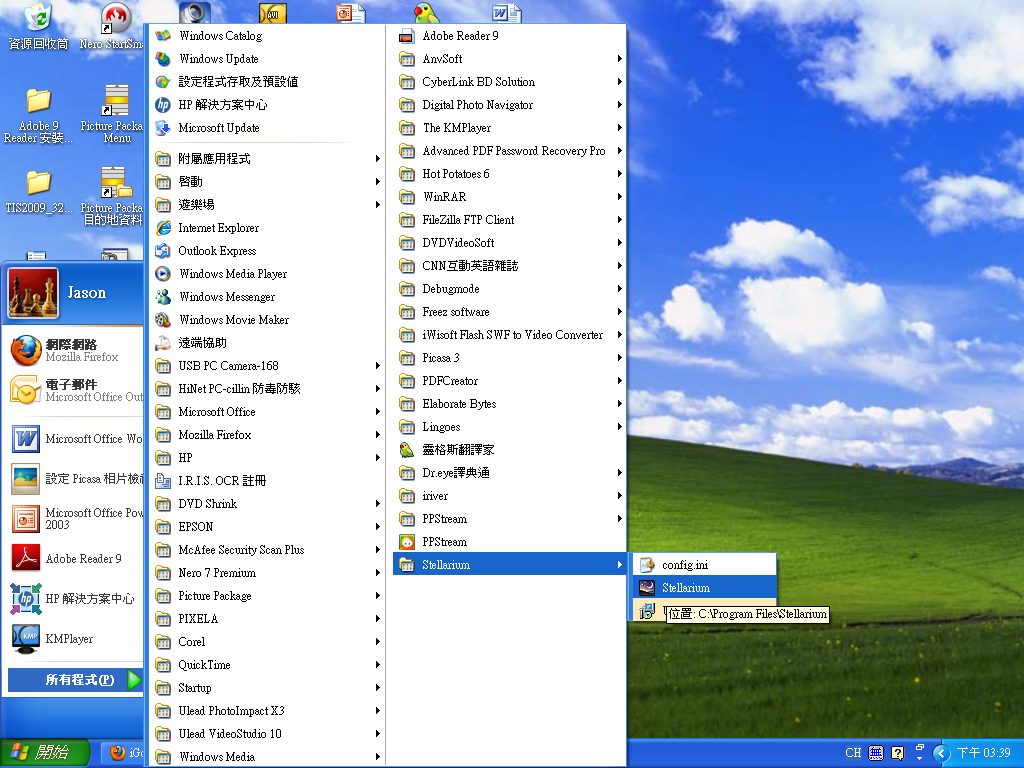Click the Windows Movie Maker icon
1024x768 pixels.
(163, 320)
